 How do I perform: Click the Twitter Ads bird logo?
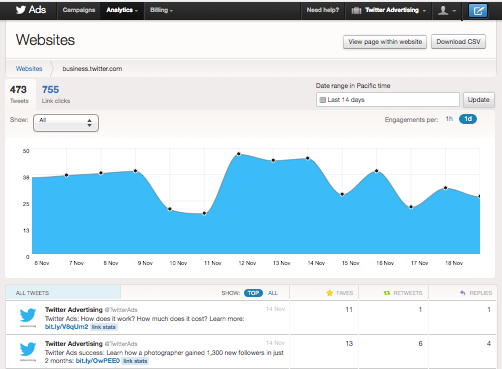tap(21, 10)
